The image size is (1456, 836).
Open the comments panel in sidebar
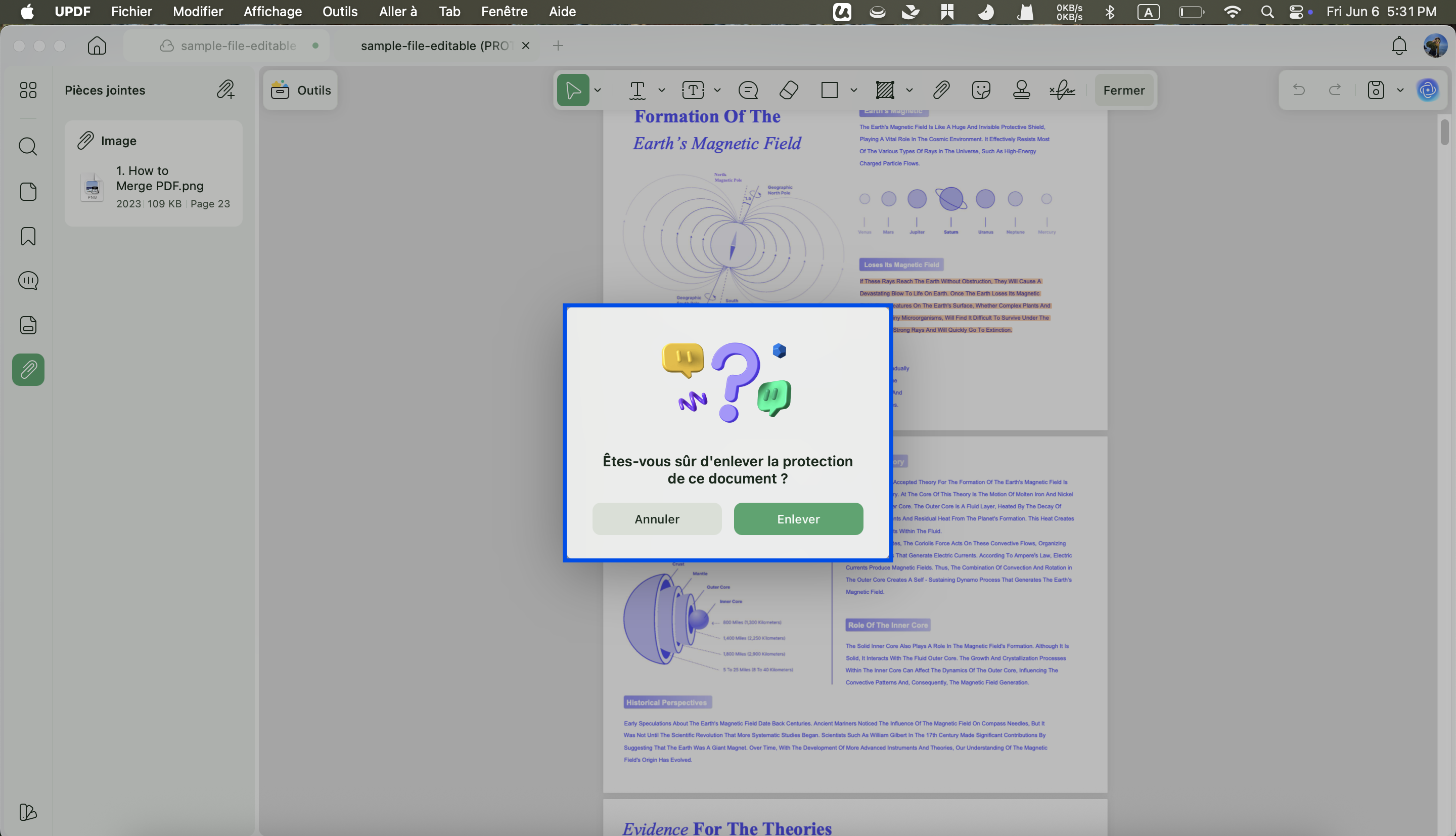(x=28, y=280)
